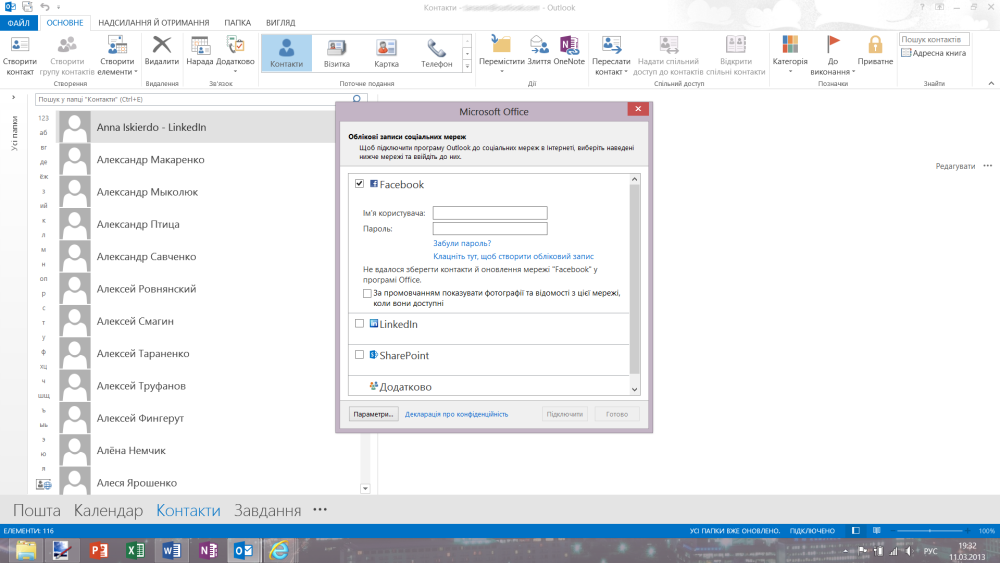This screenshot has width=1000, height=563.
Task: Click the create account link
Action: coord(513,256)
